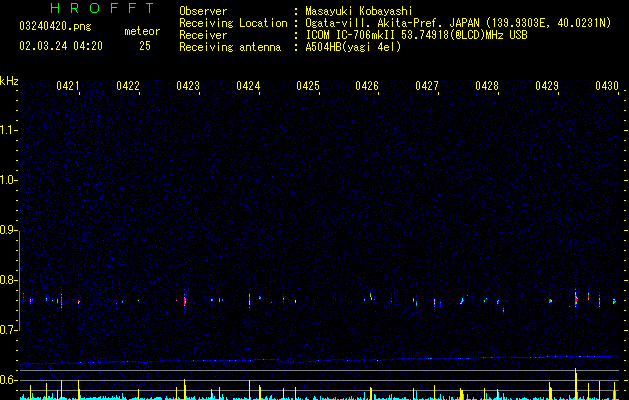Click the 0.8 kHz axis label
The width and height of the screenshot is (629, 400).
point(8,280)
